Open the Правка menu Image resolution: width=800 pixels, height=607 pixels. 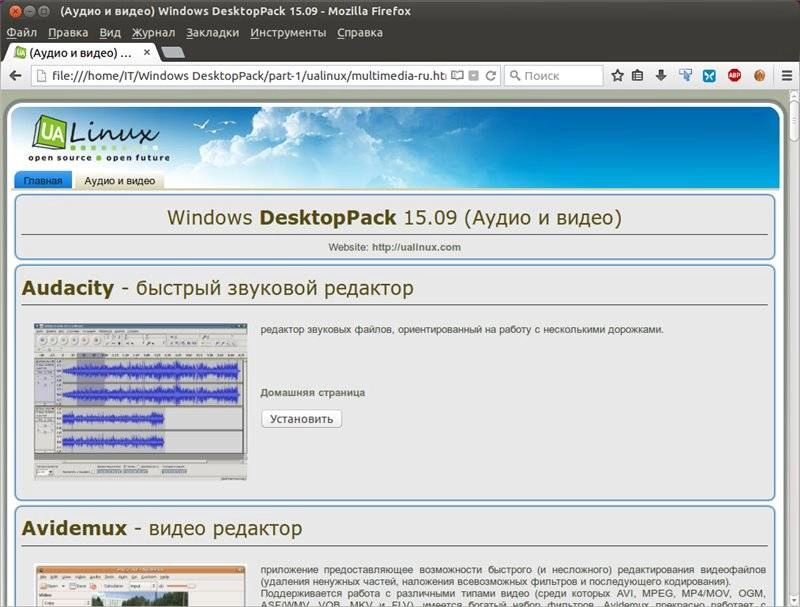(x=68, y=33)
